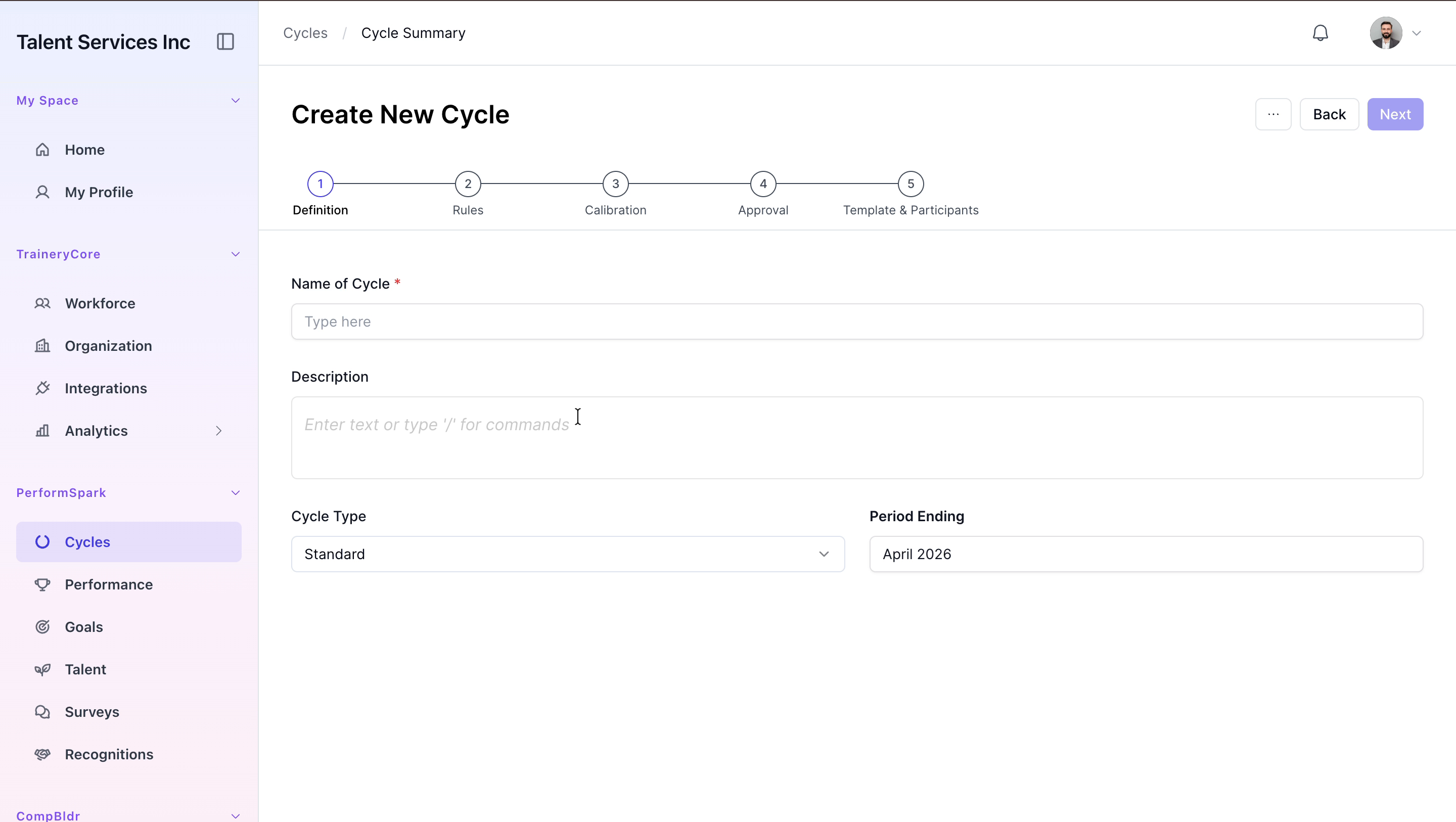Open the Cycle Type dropdown
The width and height of the screenshot is (1456, 822).
(567, 554)
